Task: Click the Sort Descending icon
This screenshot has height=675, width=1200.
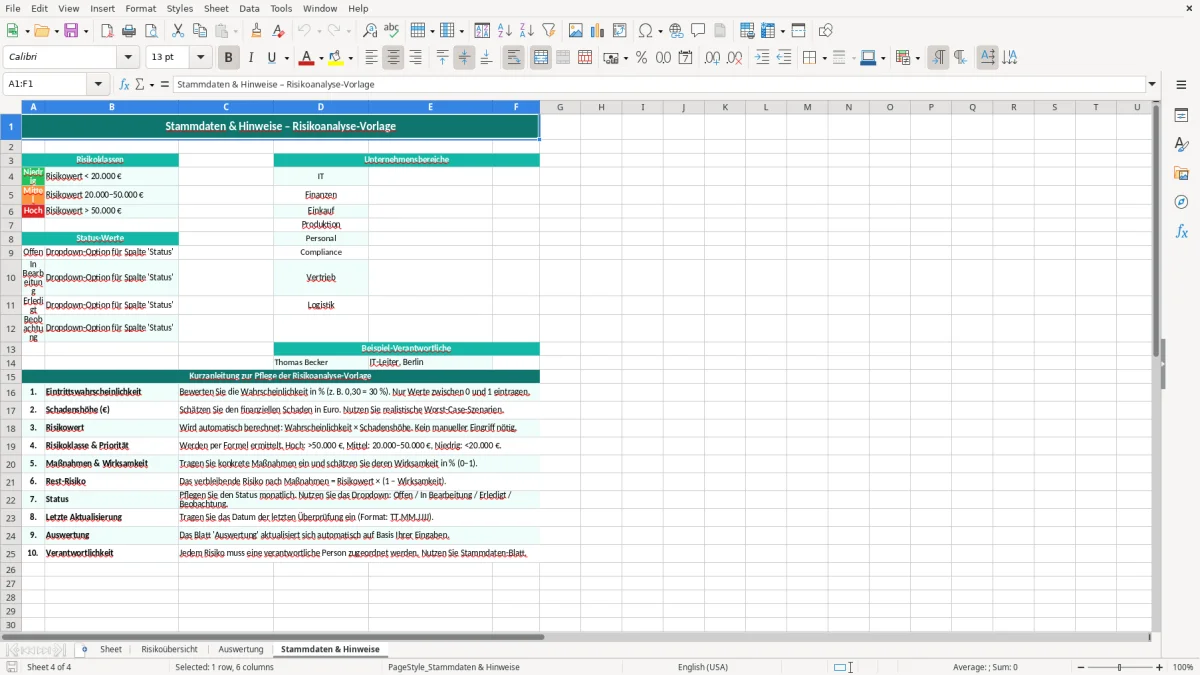Action: coord(527,31)
